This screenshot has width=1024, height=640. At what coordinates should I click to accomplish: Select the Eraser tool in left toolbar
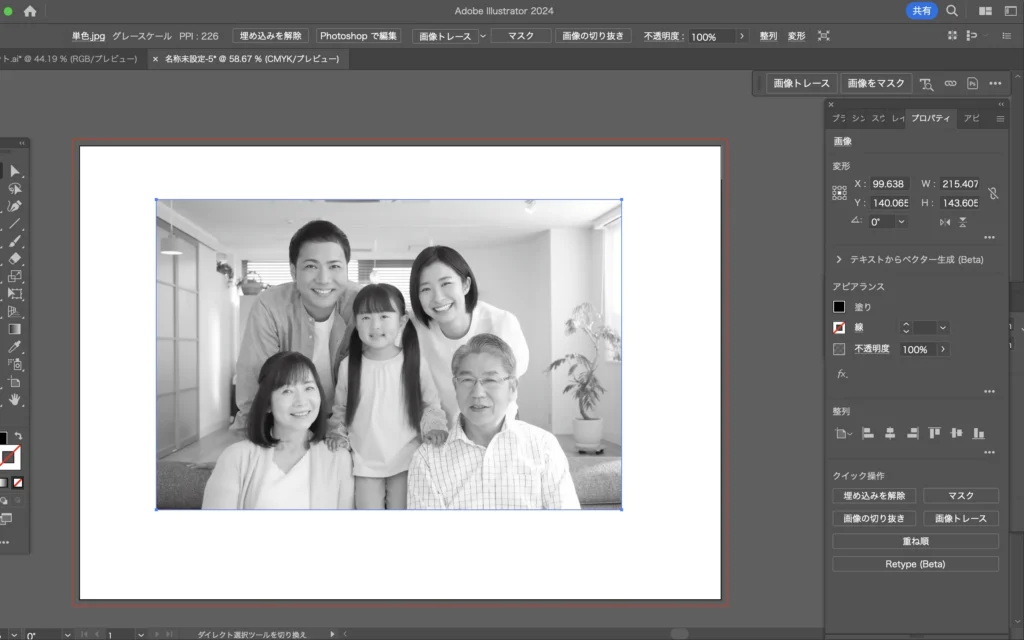pos(15,258)
